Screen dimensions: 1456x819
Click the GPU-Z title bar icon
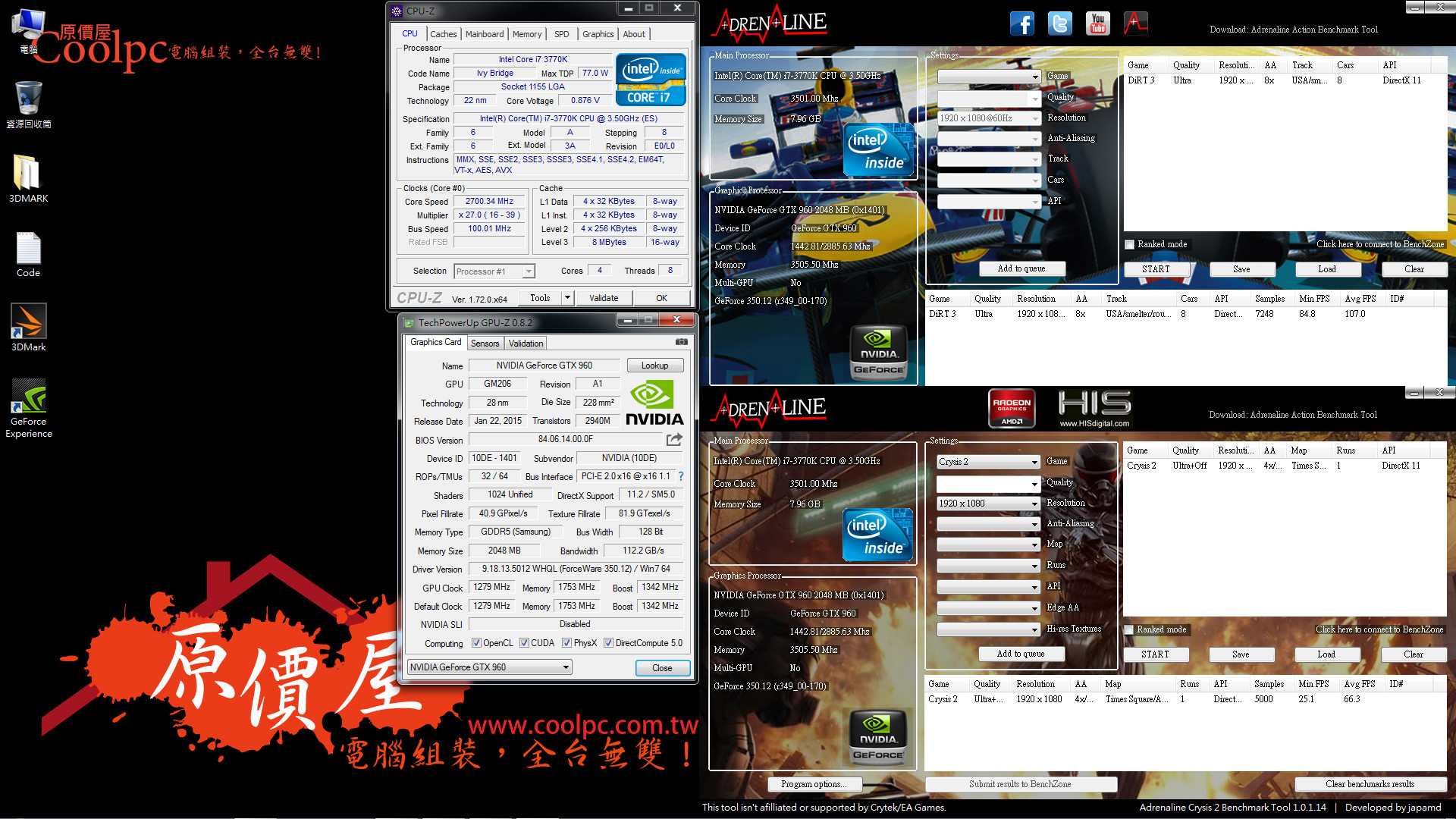click(409, 322)
